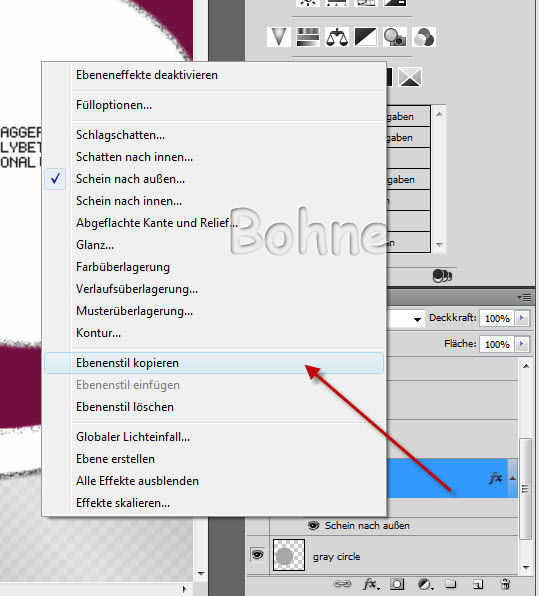The width and height of the screenshot is (539, 596).
Task: Open the Hue/Saturation adjustment icon
Action: (x=308, y=37)
